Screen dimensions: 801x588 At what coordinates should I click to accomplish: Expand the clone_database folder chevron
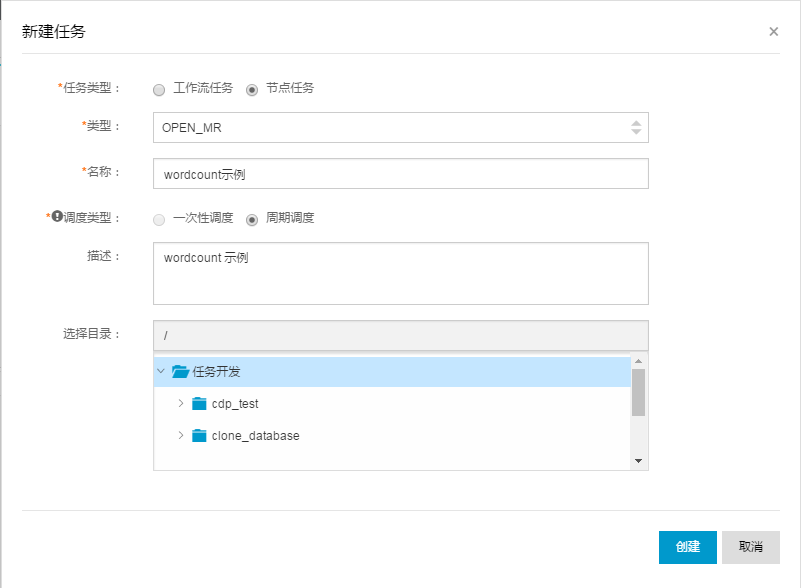tap(180, 435)
